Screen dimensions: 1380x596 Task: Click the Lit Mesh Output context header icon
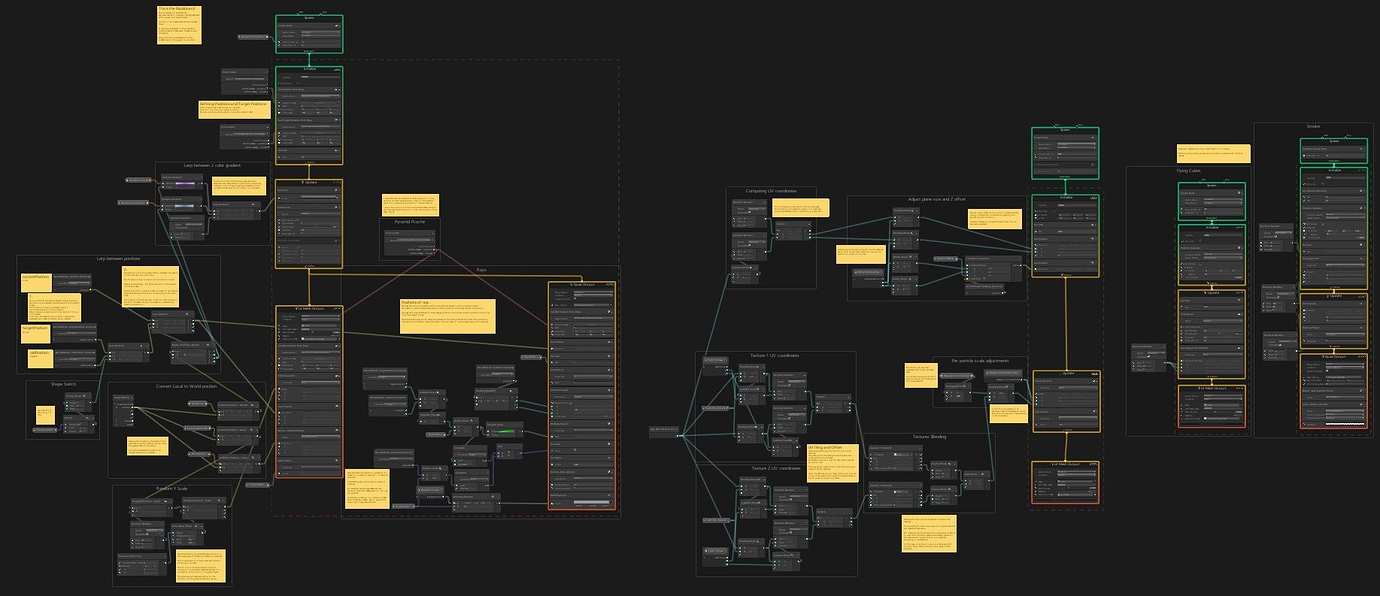(297, 309)
